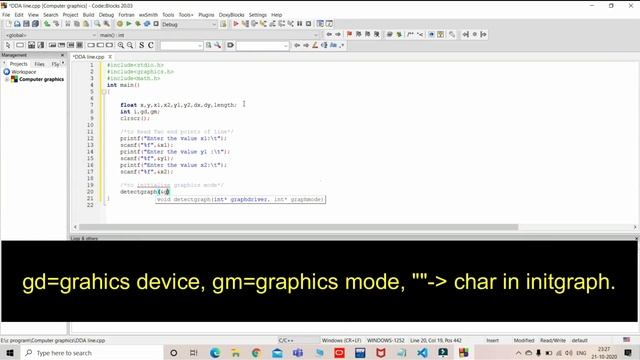Select the Workspace tree item

(24, 72)
